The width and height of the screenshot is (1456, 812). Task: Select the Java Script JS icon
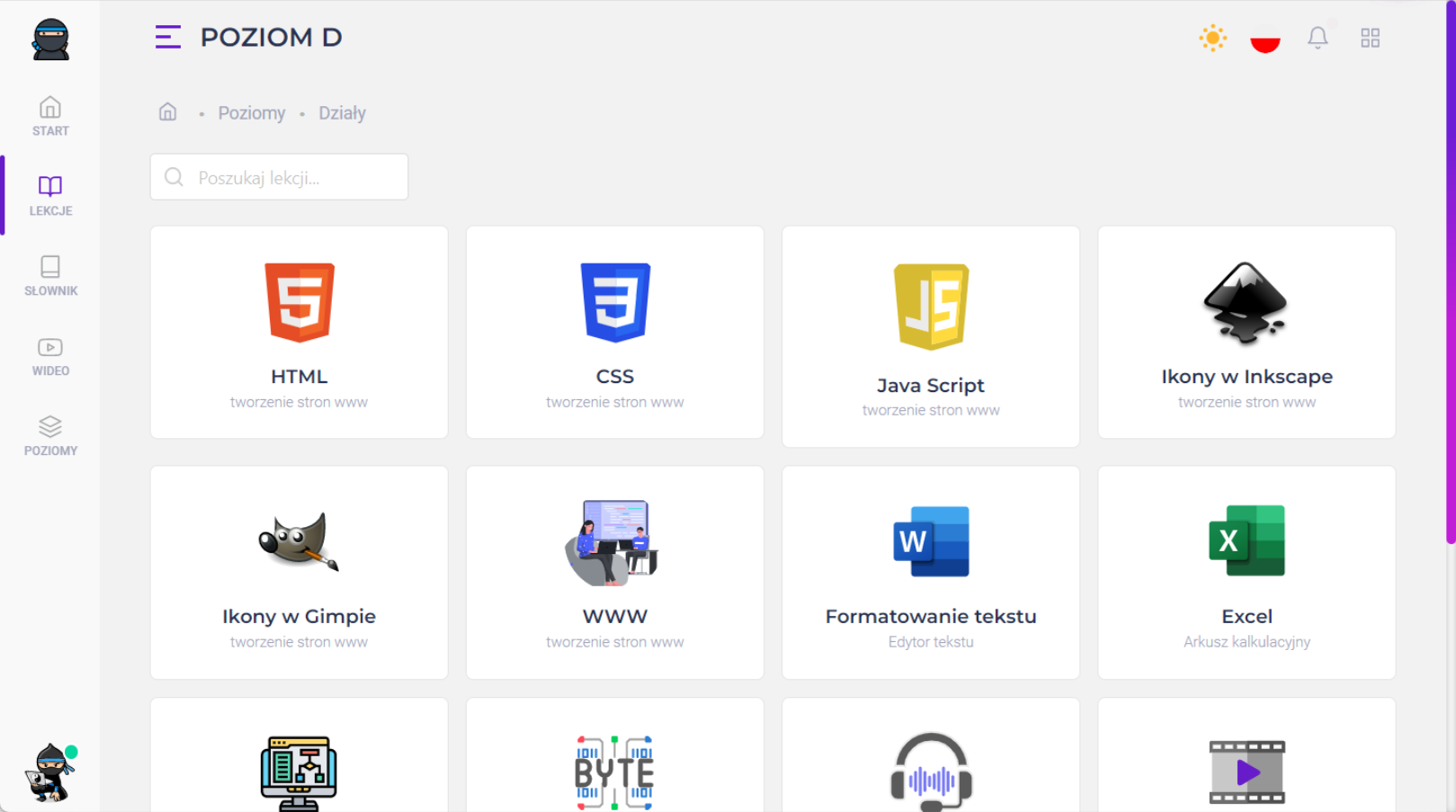click(x=931, y=307)
